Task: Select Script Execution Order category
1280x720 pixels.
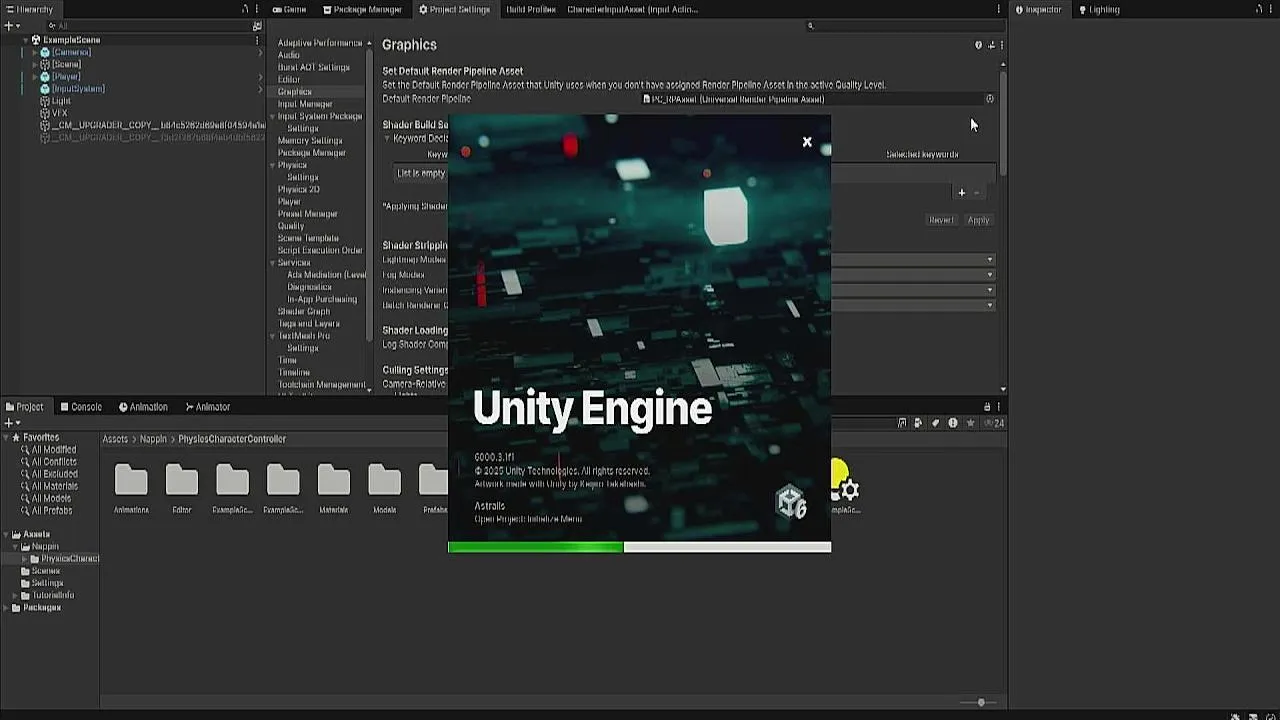Action: (320, 250)
